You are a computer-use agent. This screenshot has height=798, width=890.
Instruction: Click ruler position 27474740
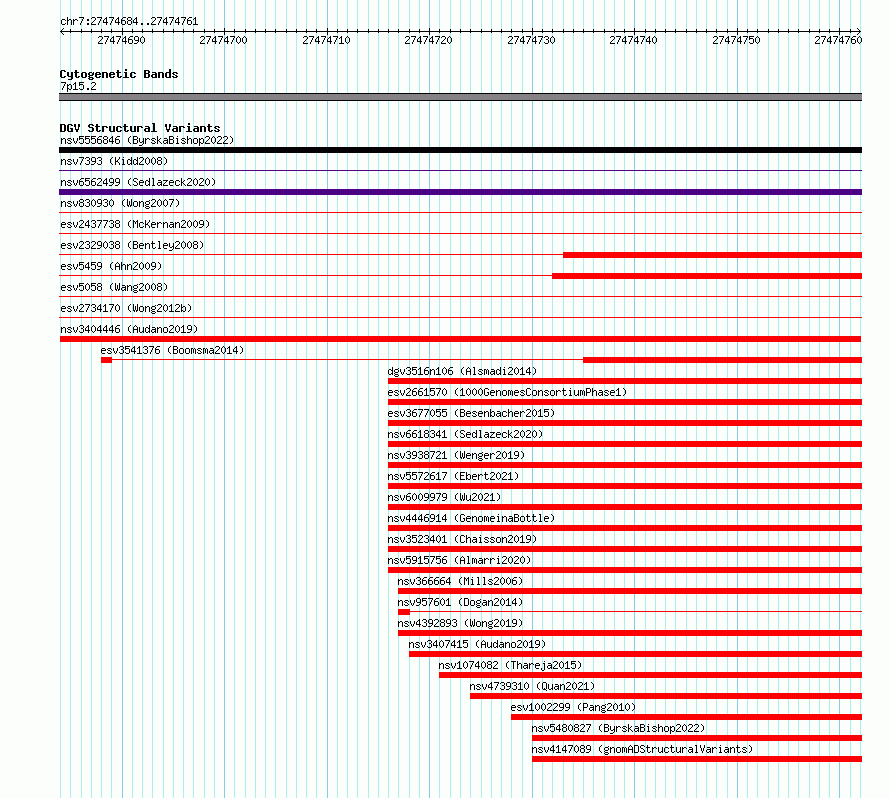633,40
